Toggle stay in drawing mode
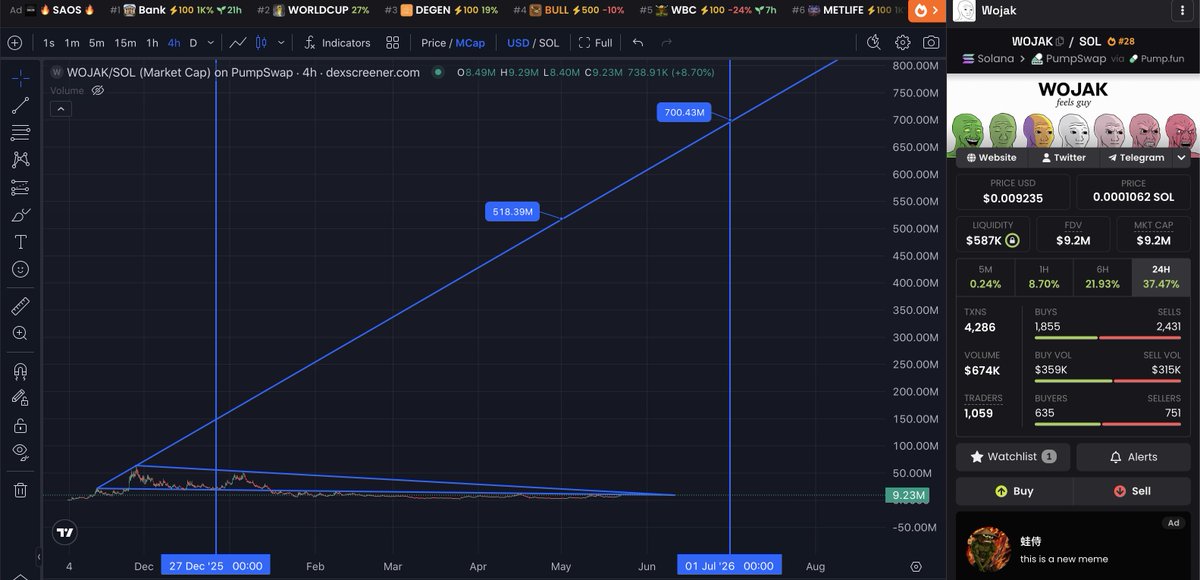Viewport: 1200px width, 580px height. click(20, 398)
